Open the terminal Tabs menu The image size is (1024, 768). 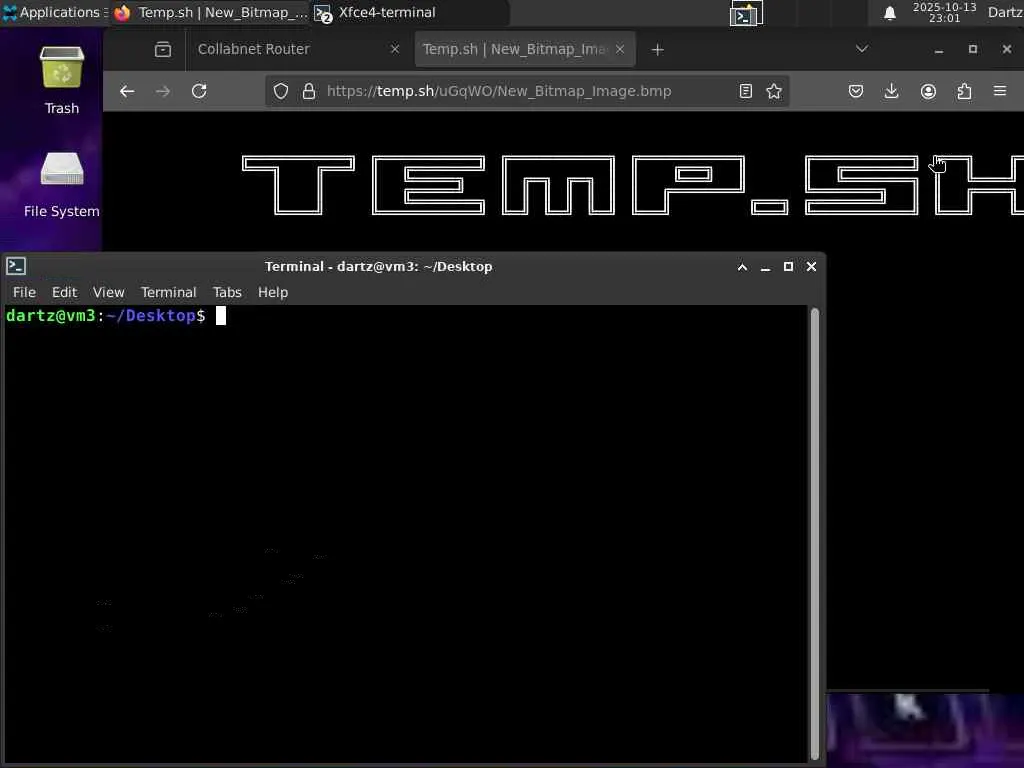pos(227,293)
